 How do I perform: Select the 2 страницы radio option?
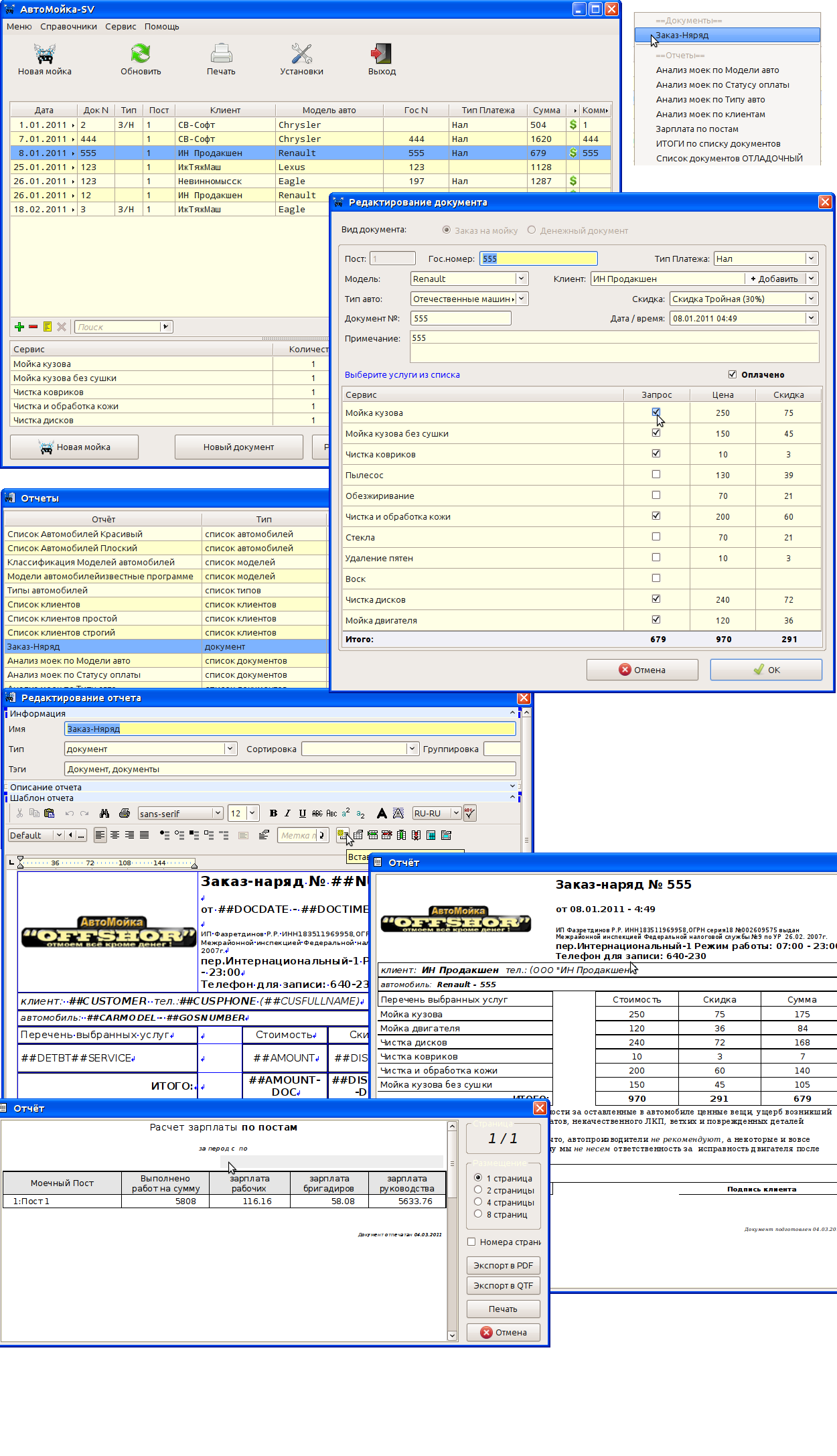pyautogui.click(x=478, y=1190)
